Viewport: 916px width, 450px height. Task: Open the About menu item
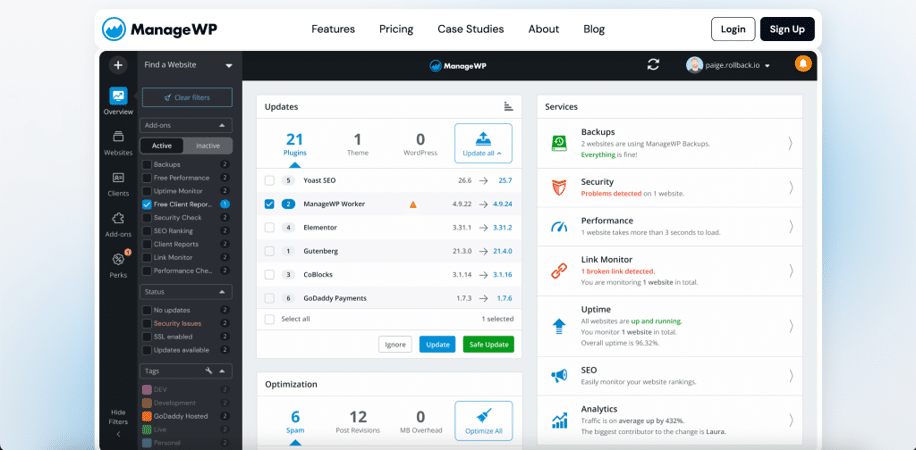coord(544,29)
